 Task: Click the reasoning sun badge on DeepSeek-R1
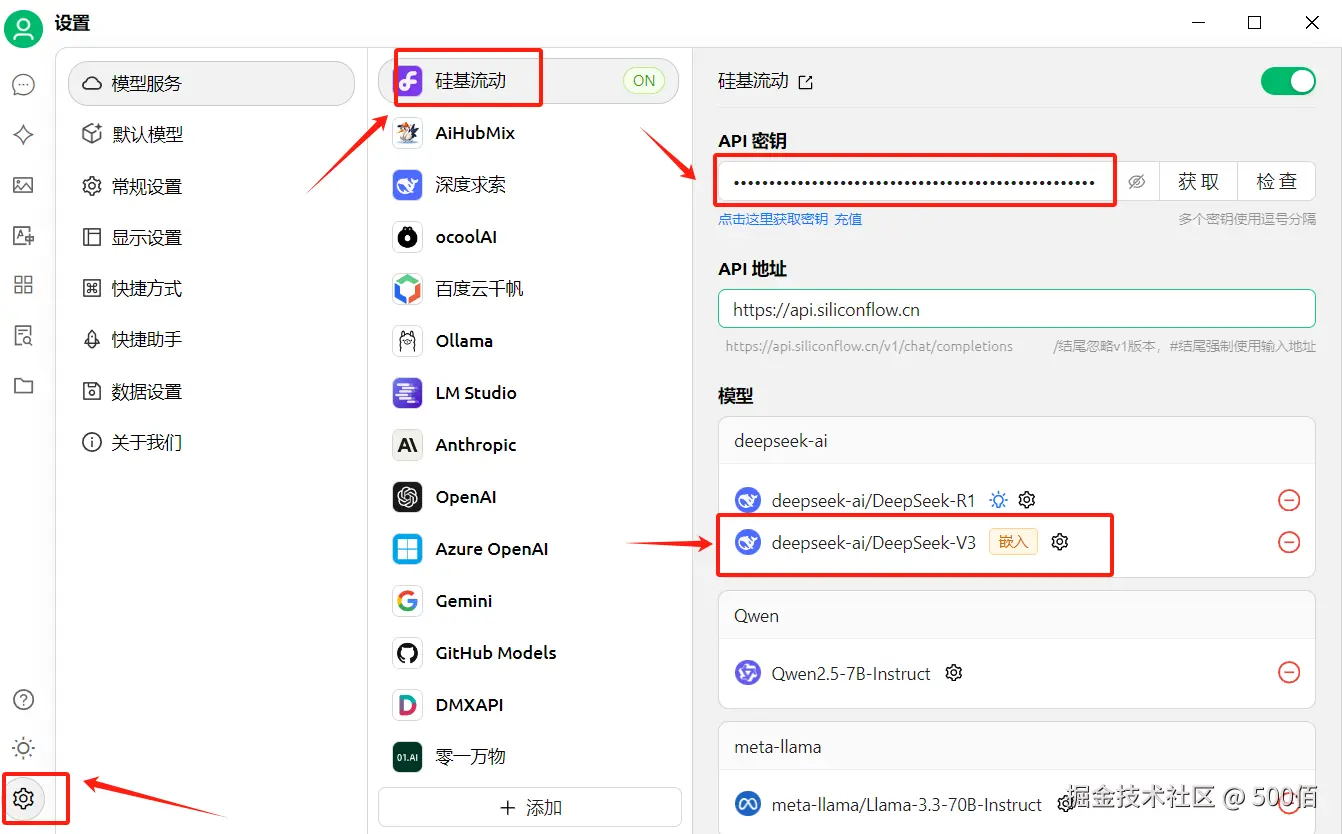tap(998, 499)
